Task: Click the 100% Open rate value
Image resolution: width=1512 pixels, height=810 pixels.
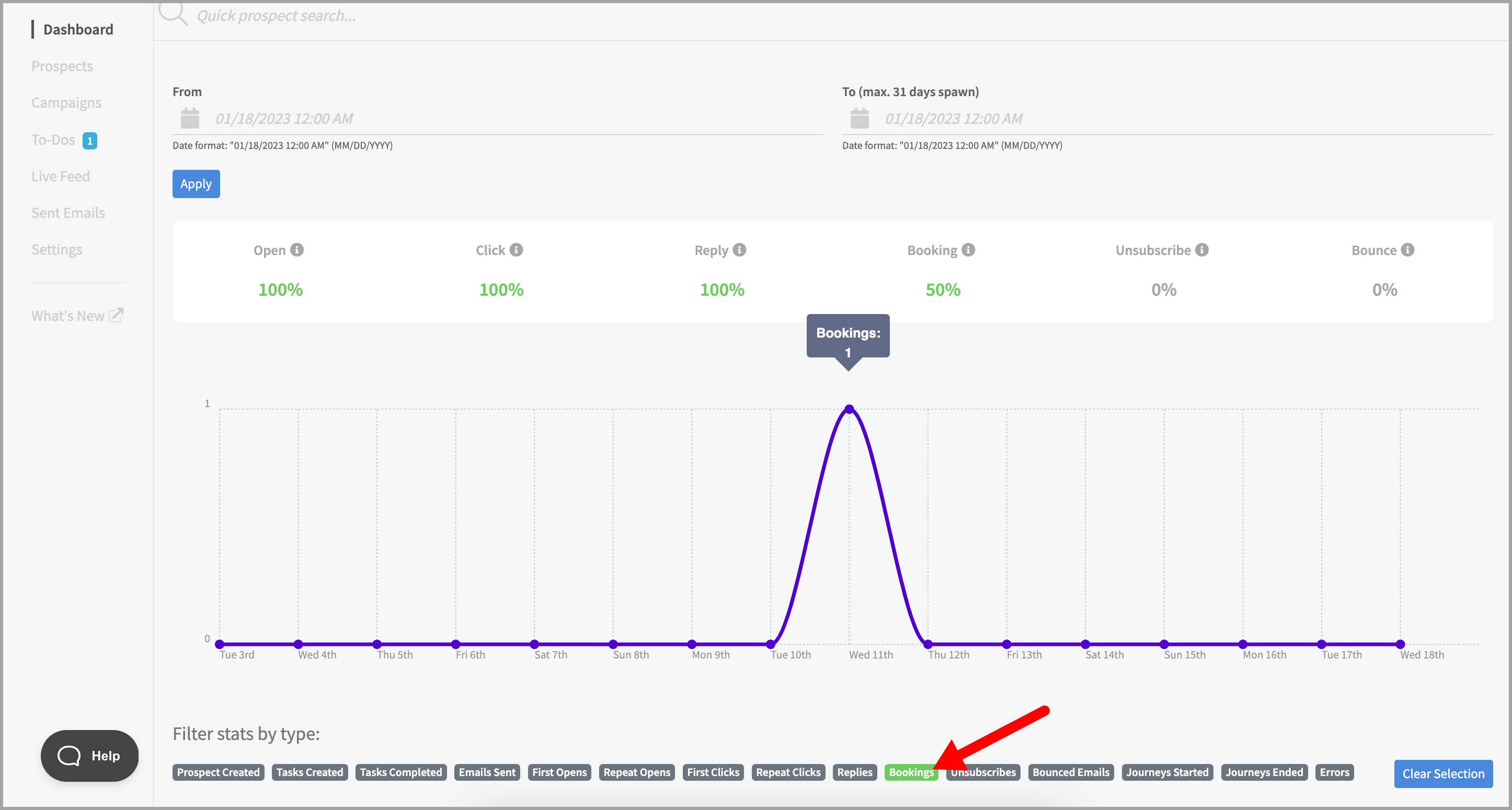Action: pyautogui.click(x=281, y=290)
